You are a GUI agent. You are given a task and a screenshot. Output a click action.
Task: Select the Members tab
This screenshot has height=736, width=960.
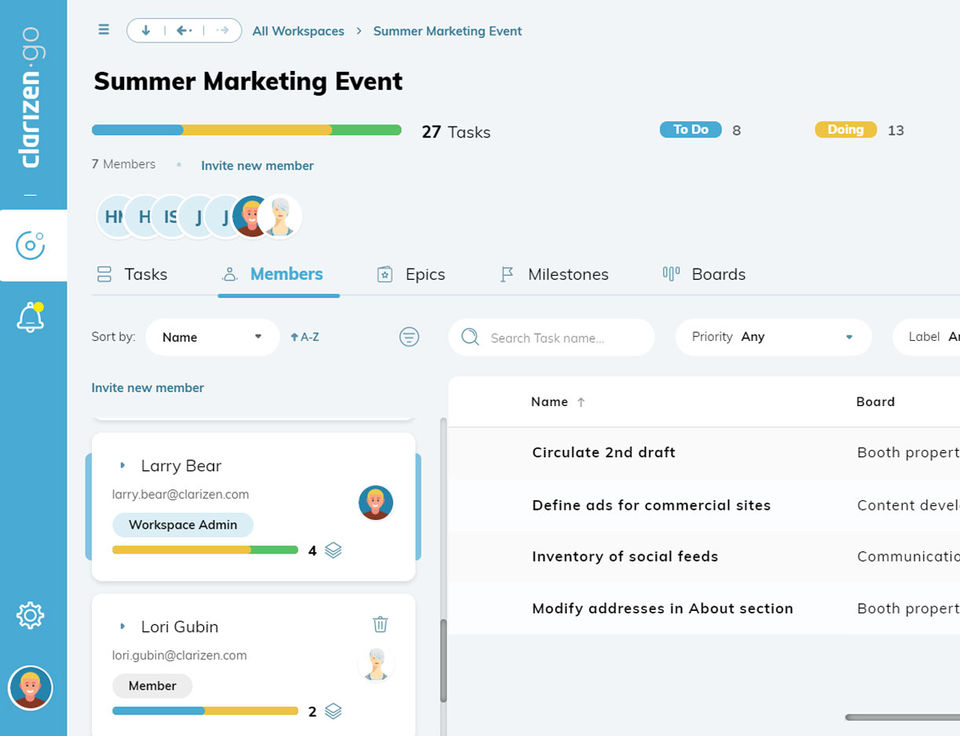point(272,274)
